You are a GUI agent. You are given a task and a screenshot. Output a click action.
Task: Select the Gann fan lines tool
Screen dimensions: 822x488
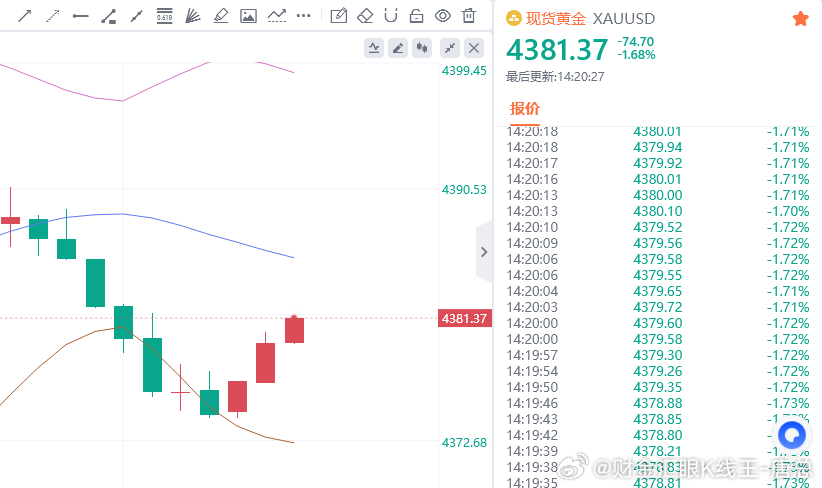(x=192, y=16)
